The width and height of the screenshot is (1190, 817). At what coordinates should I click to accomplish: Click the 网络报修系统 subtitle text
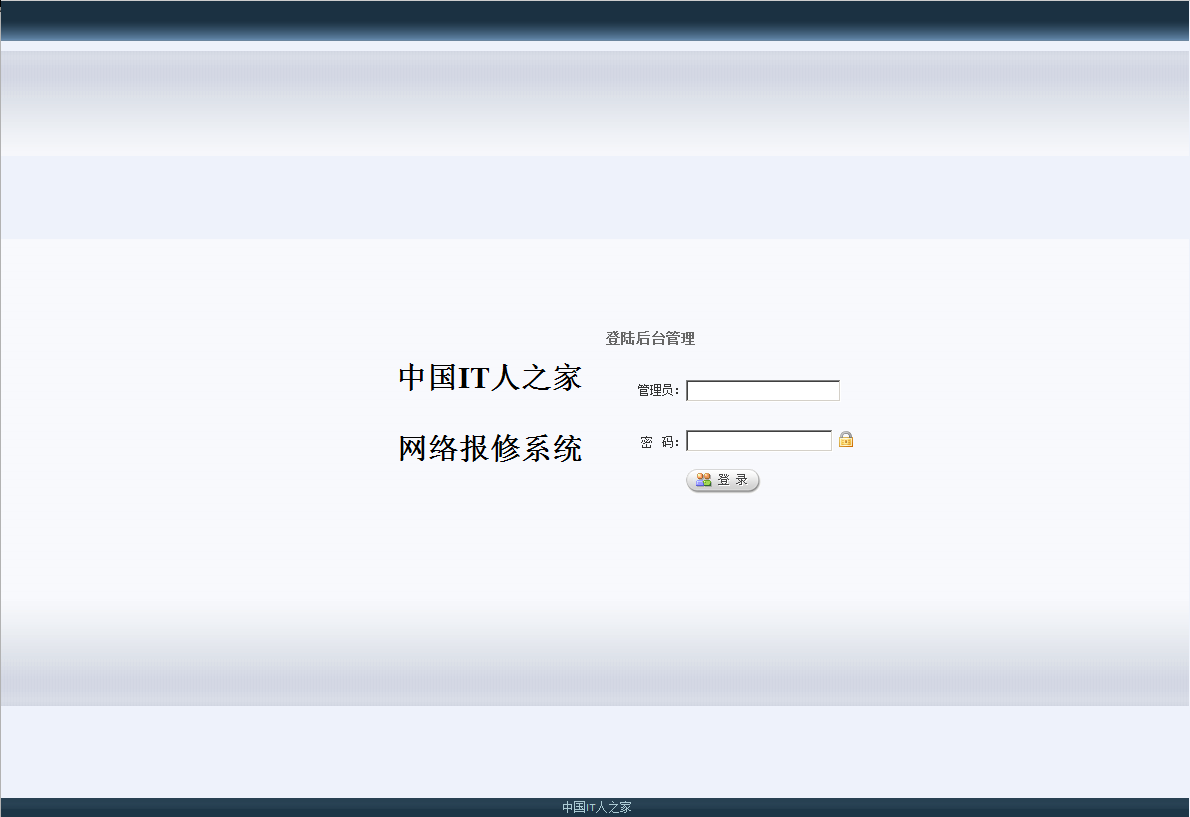[x=490, y=449]
